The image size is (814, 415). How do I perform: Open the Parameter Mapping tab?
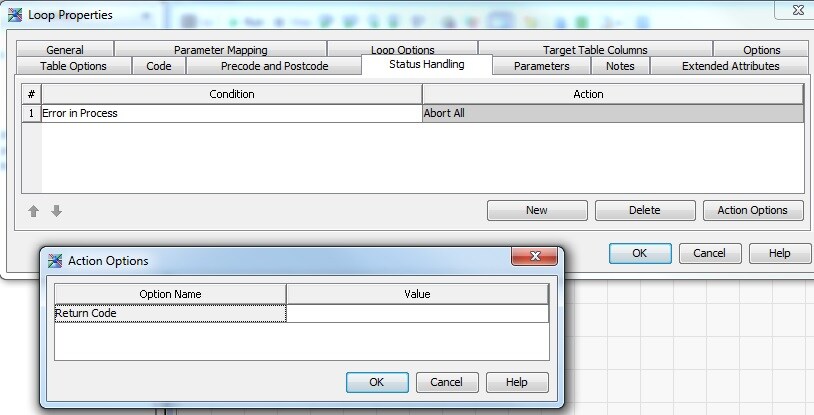(x=220, y=50)
